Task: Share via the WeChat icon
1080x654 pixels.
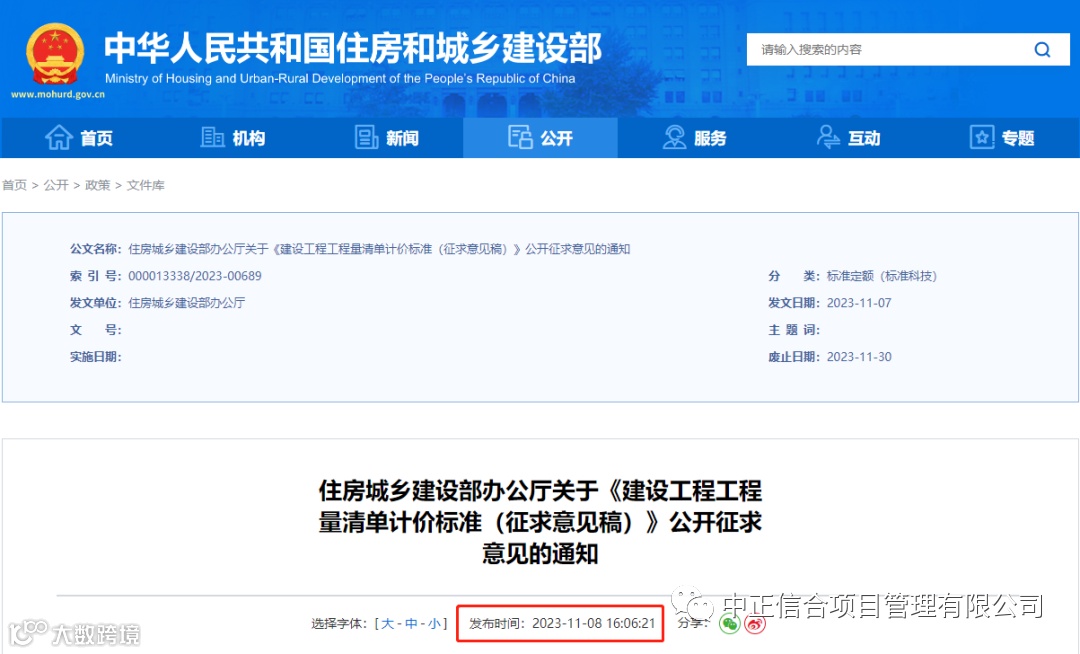Action: click(x=729, y=624)
